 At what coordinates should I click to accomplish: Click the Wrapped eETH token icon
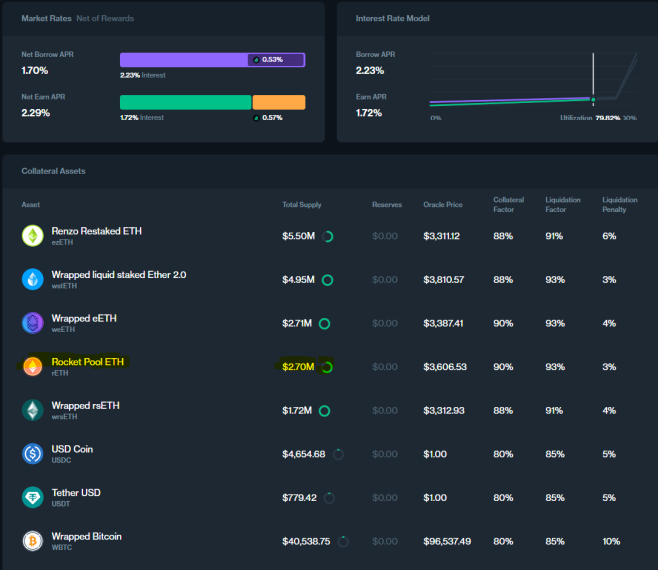33,323
